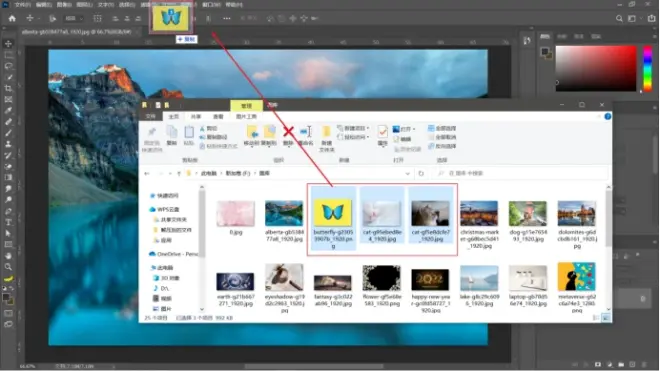Click Select all in Explorer ribbon
Viewport: 660px width, 371px height.
(x=442, y=128)
